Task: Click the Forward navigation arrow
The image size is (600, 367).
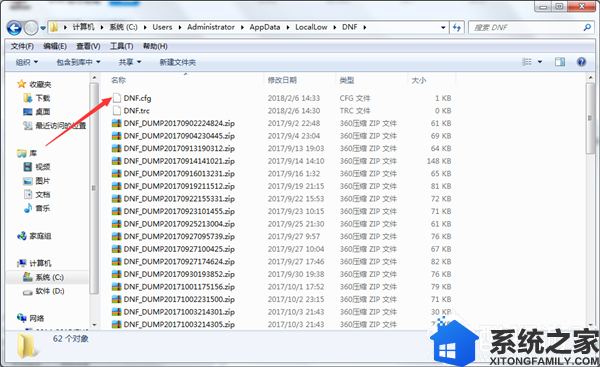Action: point(31,28)
